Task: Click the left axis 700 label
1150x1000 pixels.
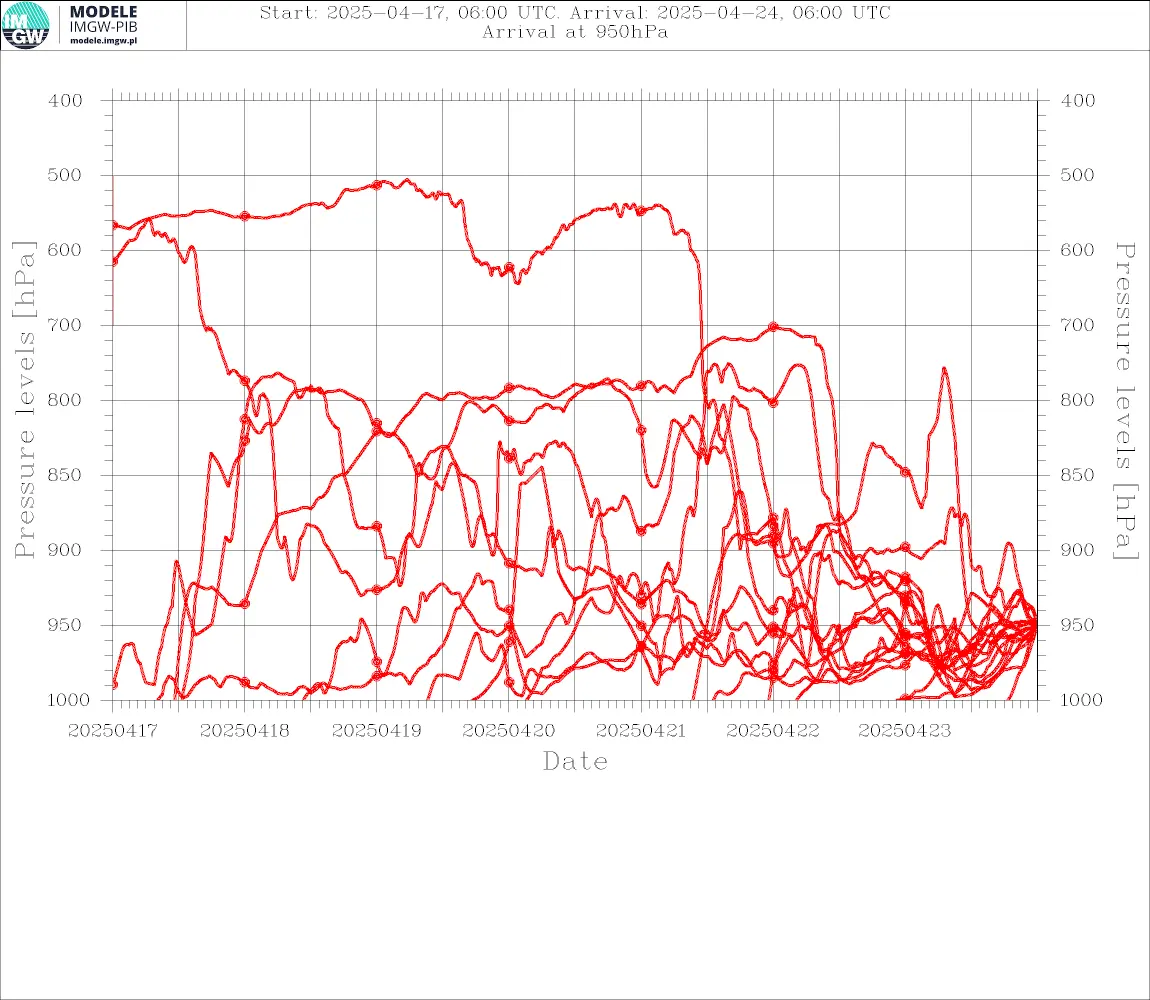Action: pyautogui.click(x=65, y=325)
